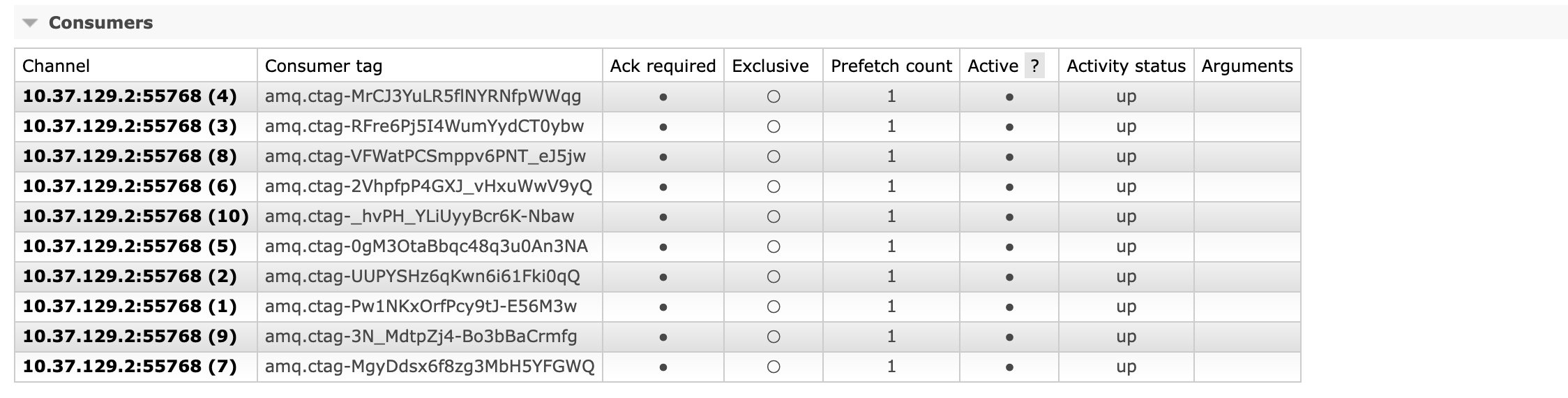Open channel 10.37.129.2:55768 (10) link
The image size is (1568, 398).
tap(135, 216)
